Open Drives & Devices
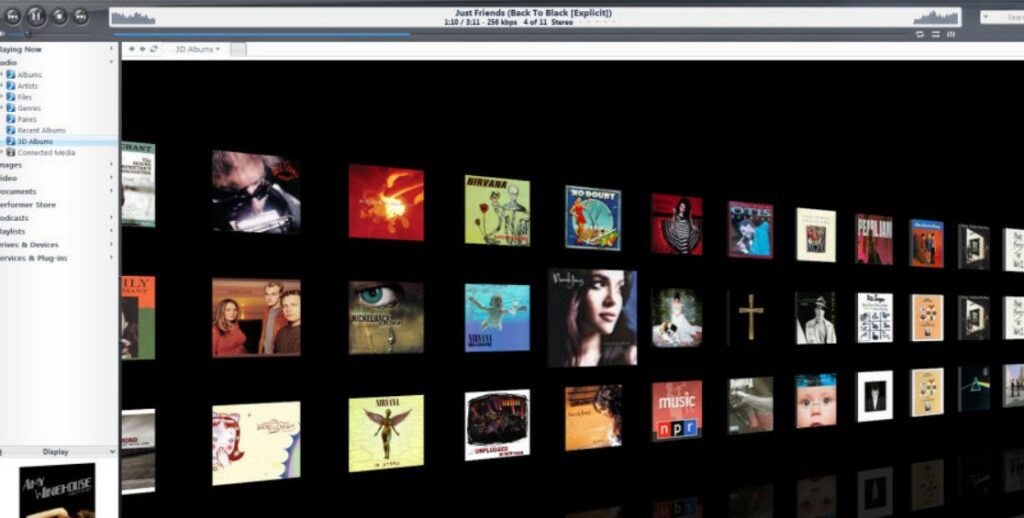The width and height of the screenshot is (1024, 518). (x=29, y=244)
